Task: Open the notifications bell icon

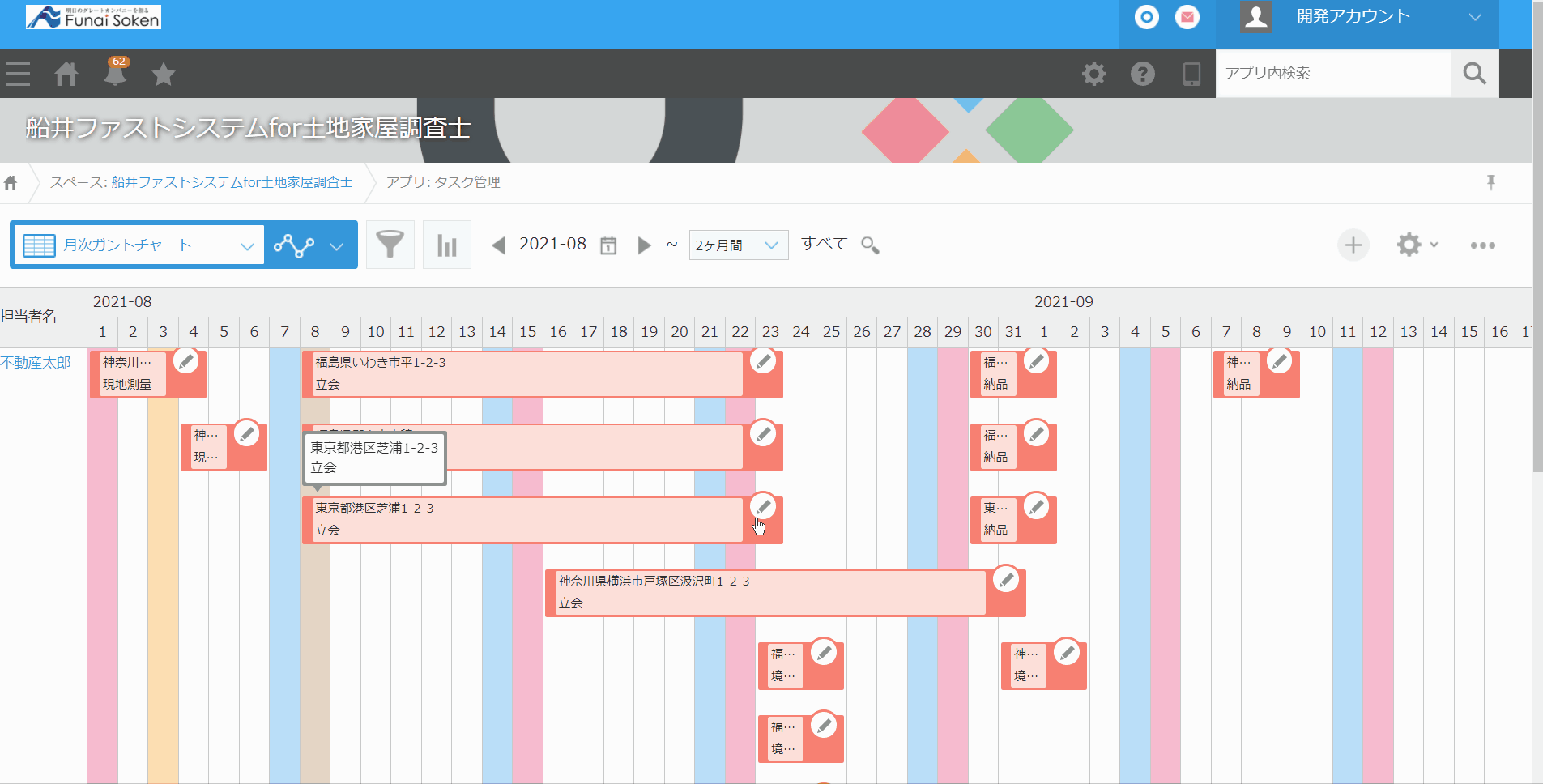Action: (x=116, y=74)
